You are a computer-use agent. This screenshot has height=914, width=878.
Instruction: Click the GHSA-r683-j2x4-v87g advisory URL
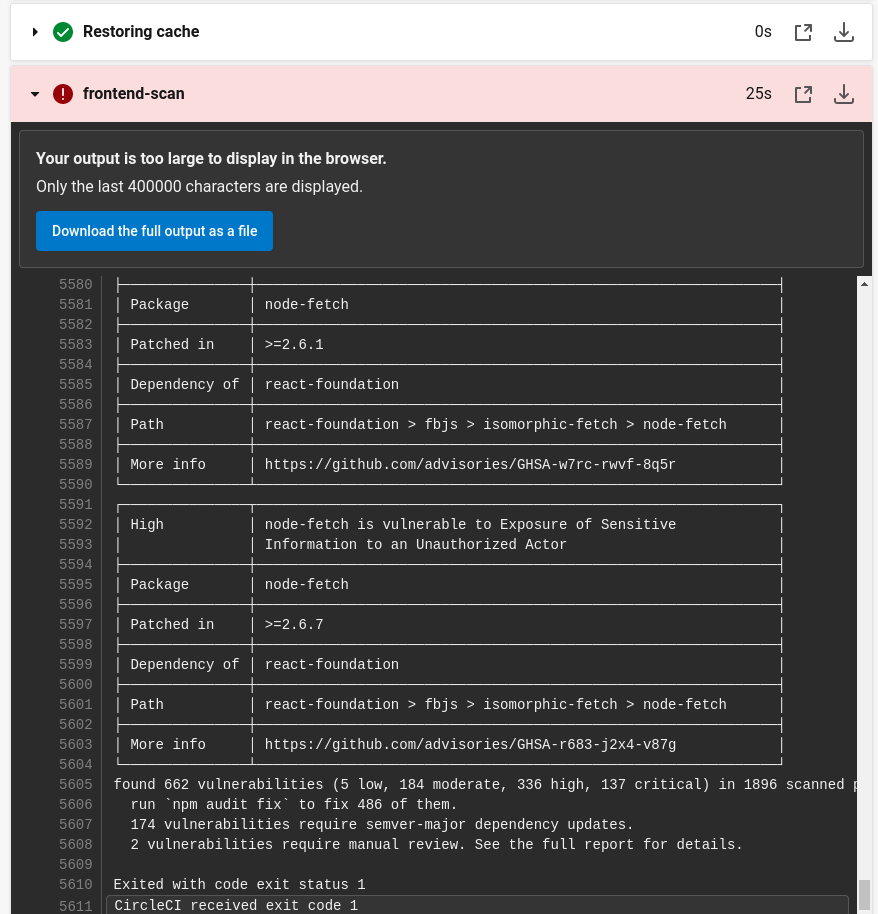pos(470,744)
